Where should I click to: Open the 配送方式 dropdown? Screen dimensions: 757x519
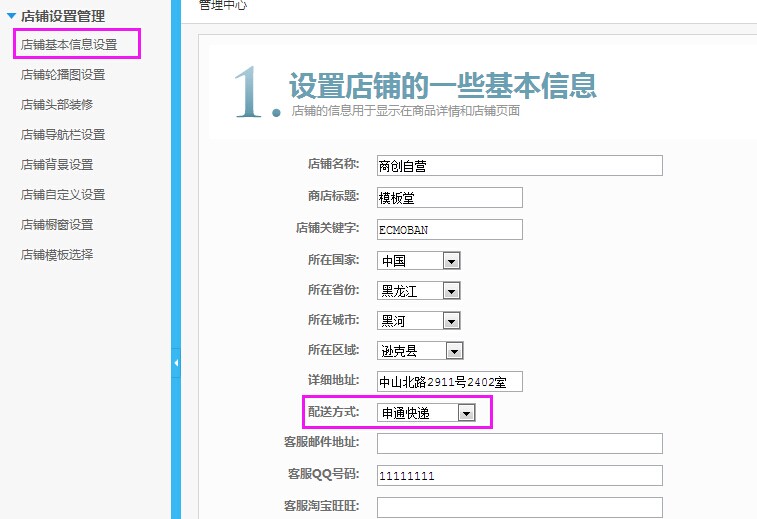(x=426, y=413)
